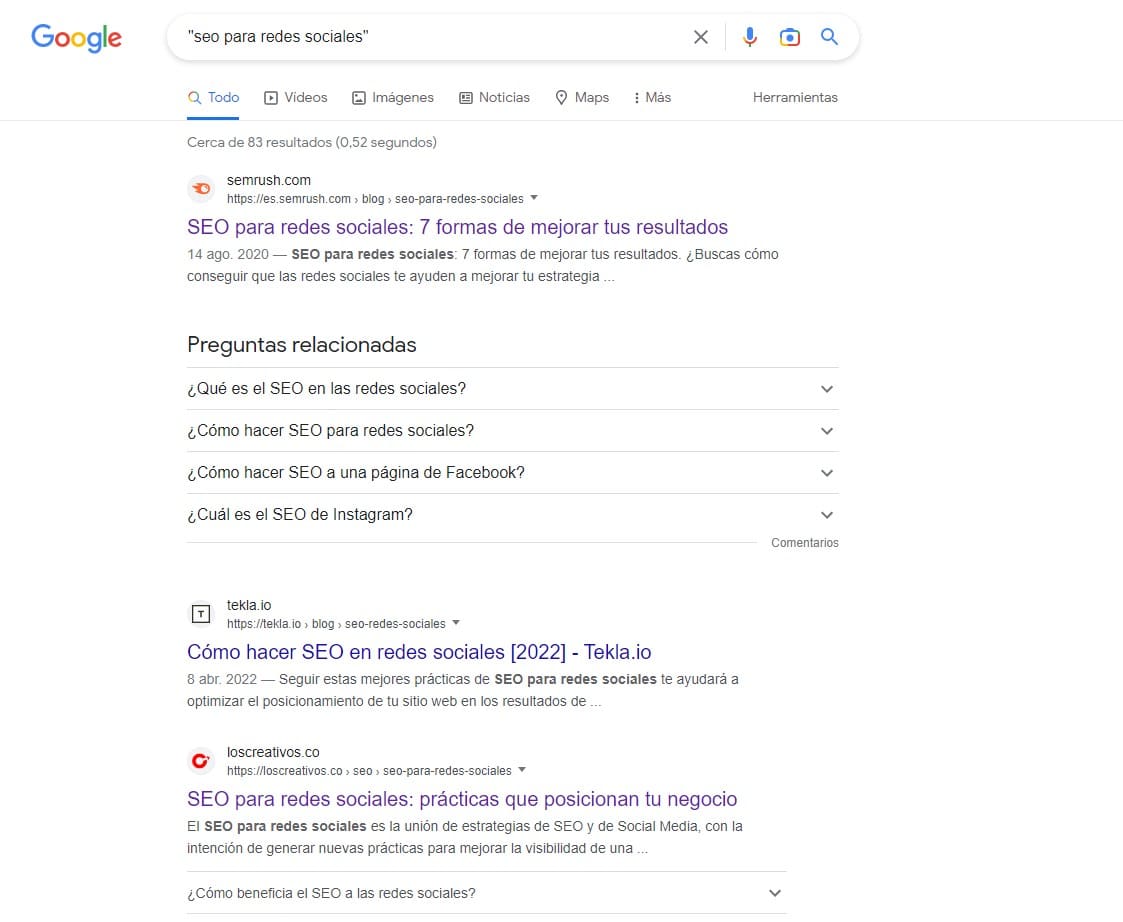Open the dropdown next to the tekla.io URL
This screenshot has height=922, width=1123.
[x=457, y=623]
